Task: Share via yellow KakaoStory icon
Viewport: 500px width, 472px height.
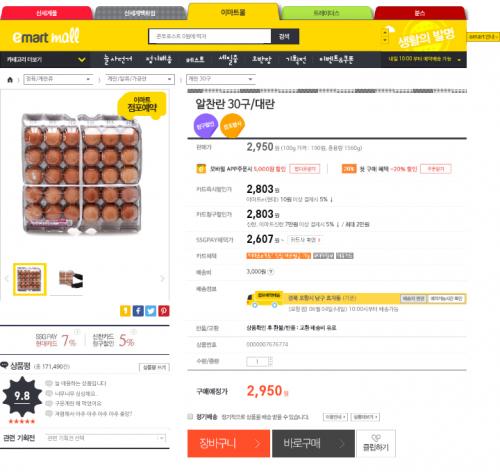Action: tap(125, 311)
